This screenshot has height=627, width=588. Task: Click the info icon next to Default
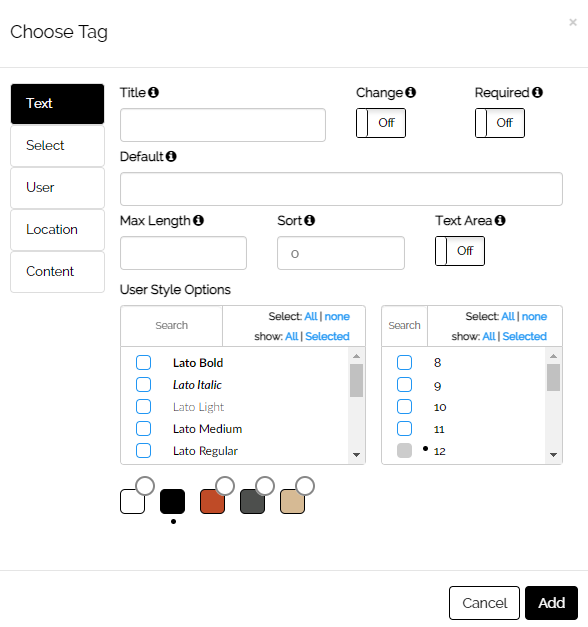click(x=171, y=156)
